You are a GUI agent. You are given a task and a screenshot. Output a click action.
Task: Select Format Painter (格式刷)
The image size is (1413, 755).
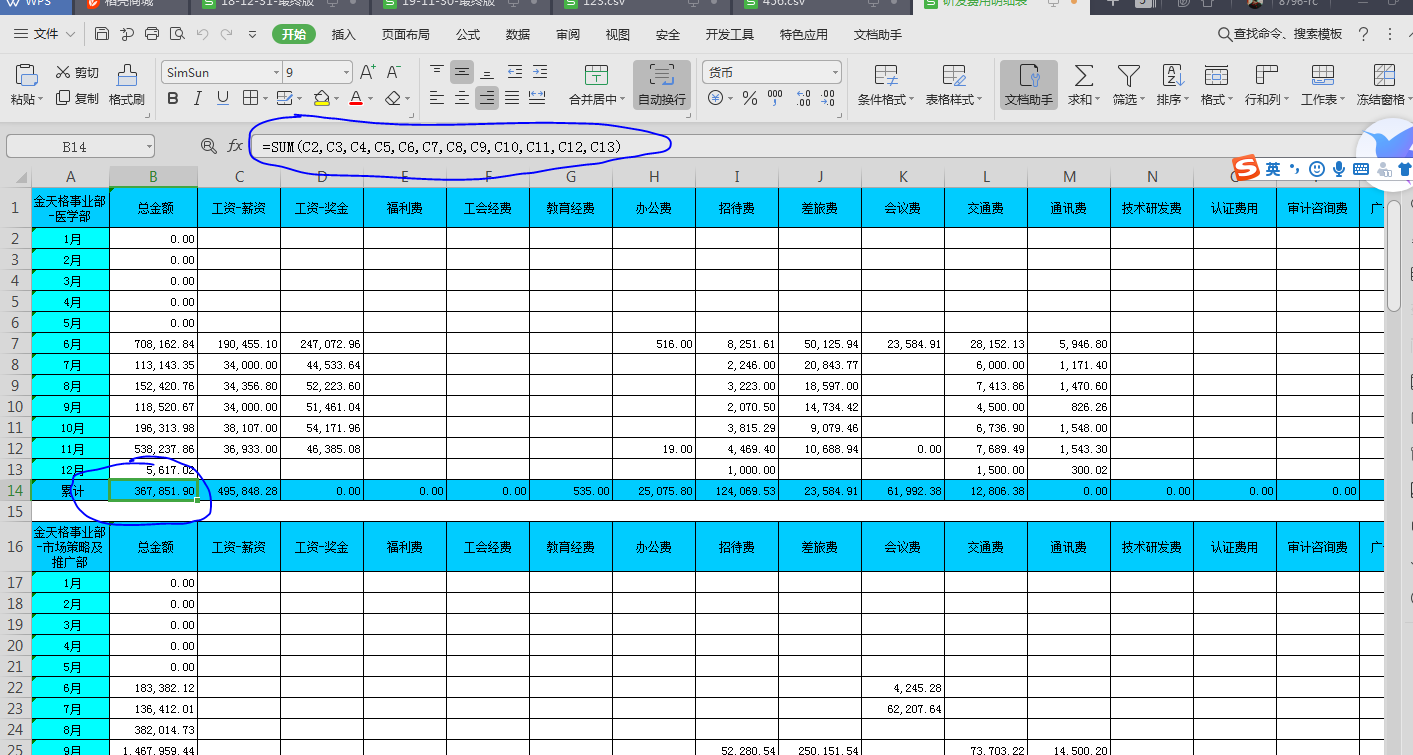tap(127, 85)
